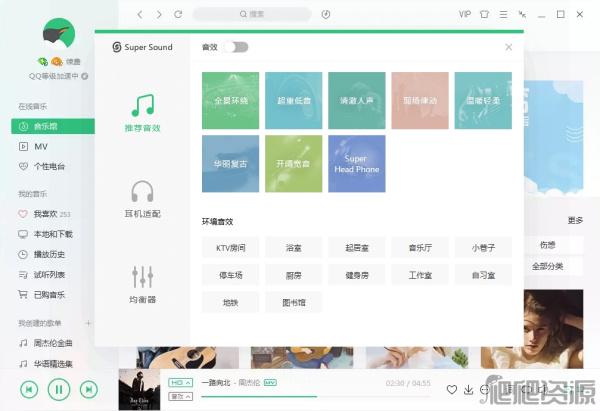Toggle the 音效 sound effect switch
The width and height of the screenshot is (600, 411).
(x=236, y=47)
